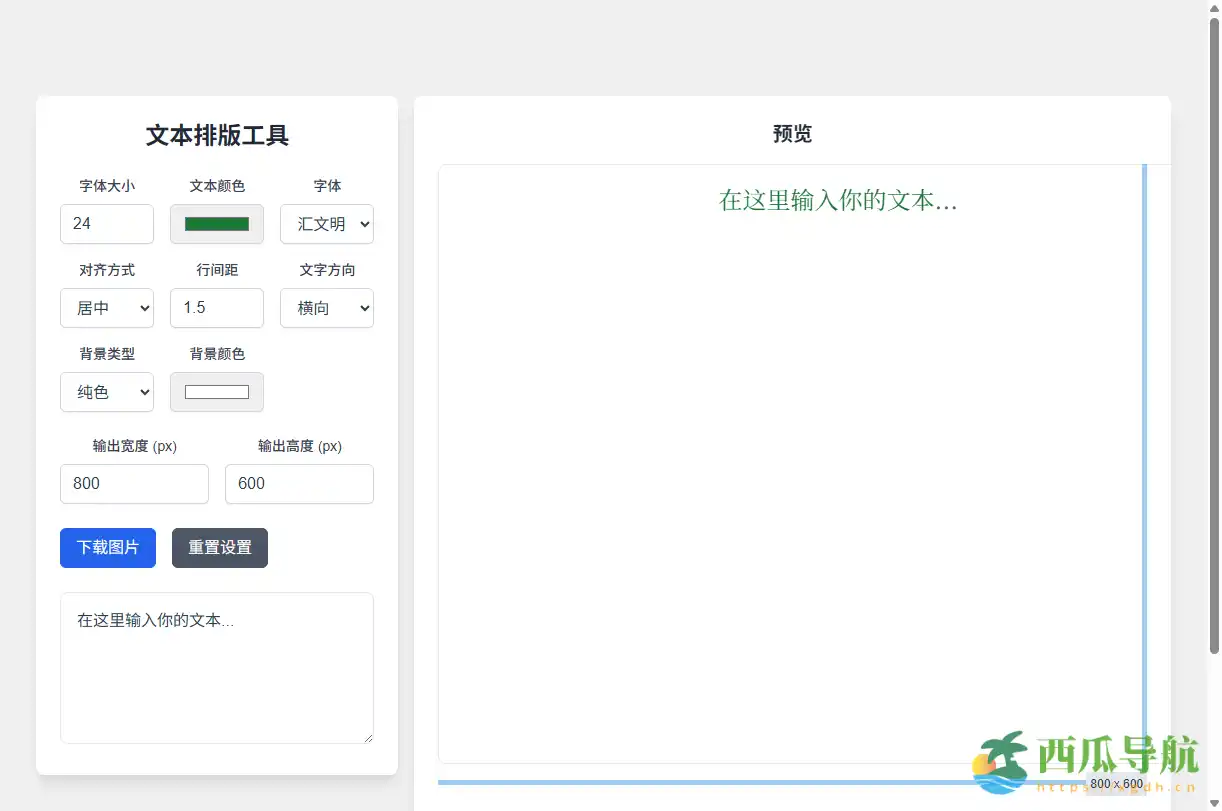Screen dimensions: 1222x811
Task: Select the 字体大小 font size input showing 24
Action: [107, 224]
